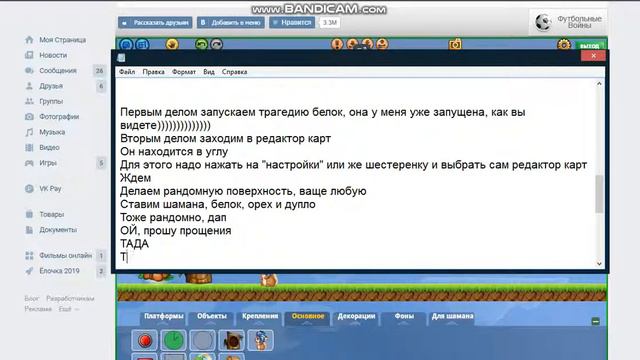Click the green выход exit button
The width and height of the screenshot is (640, 360).
pos(589,45)
